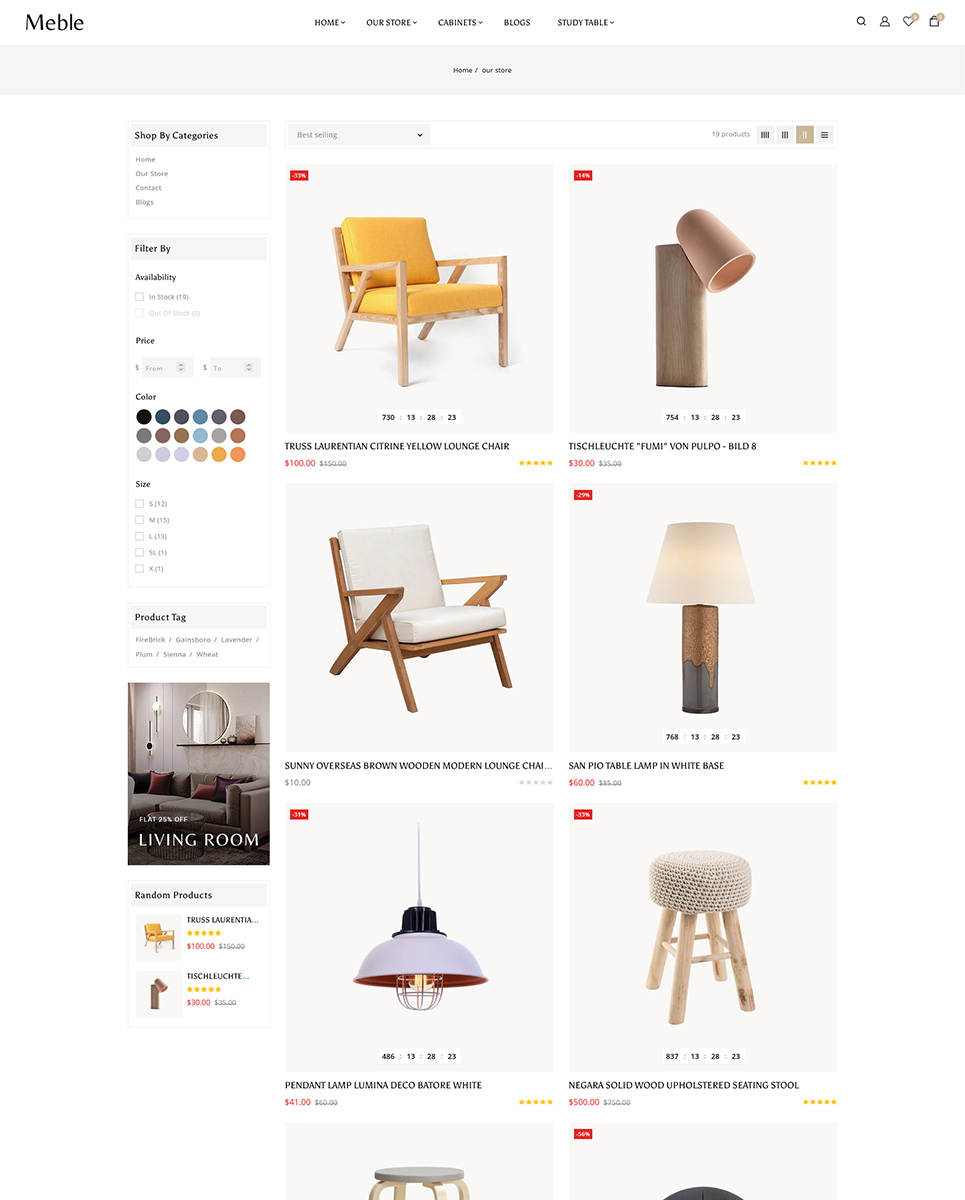The image size is (965, 1200).
Task: Filter by the Lavender product tag
Action: pos(237,640)
